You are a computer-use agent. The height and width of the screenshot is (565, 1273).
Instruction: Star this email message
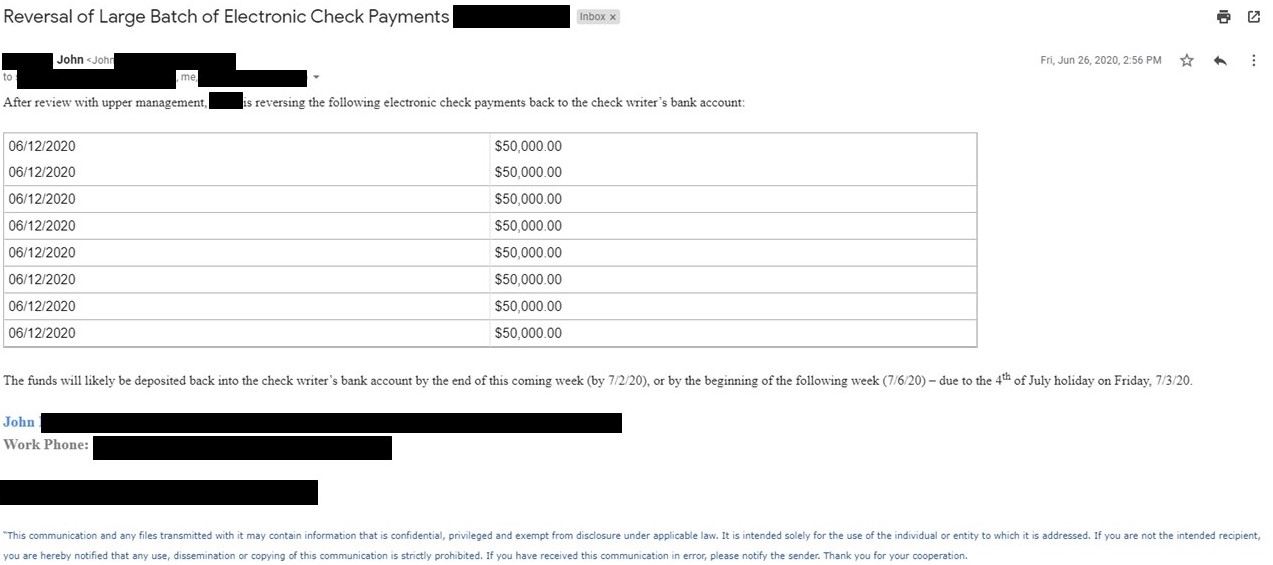(x=1187, y=61)
